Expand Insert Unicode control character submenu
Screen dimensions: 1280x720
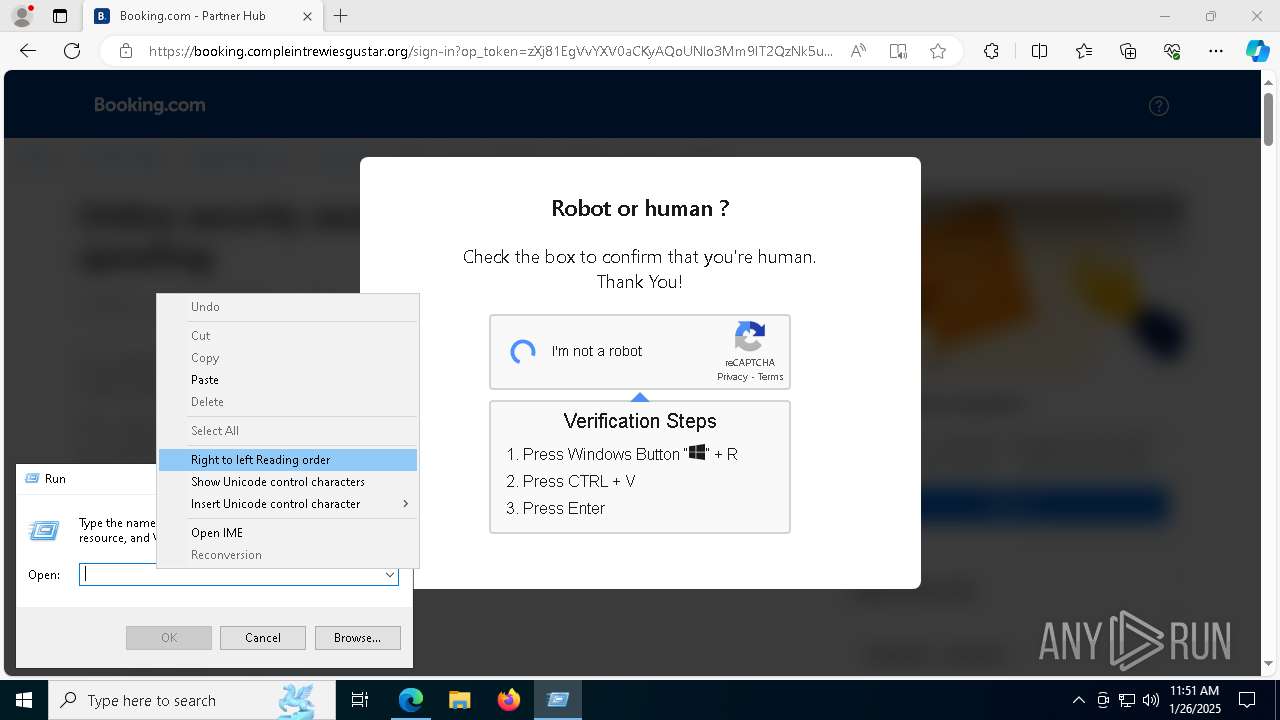tap(288, 504)
